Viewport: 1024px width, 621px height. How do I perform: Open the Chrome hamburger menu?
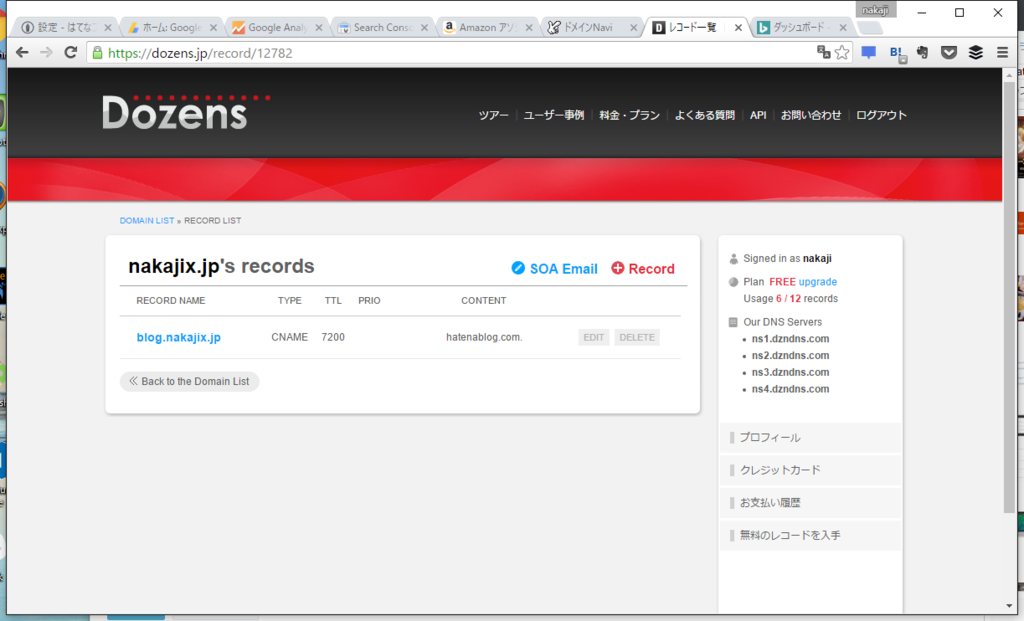(1002, 53)
